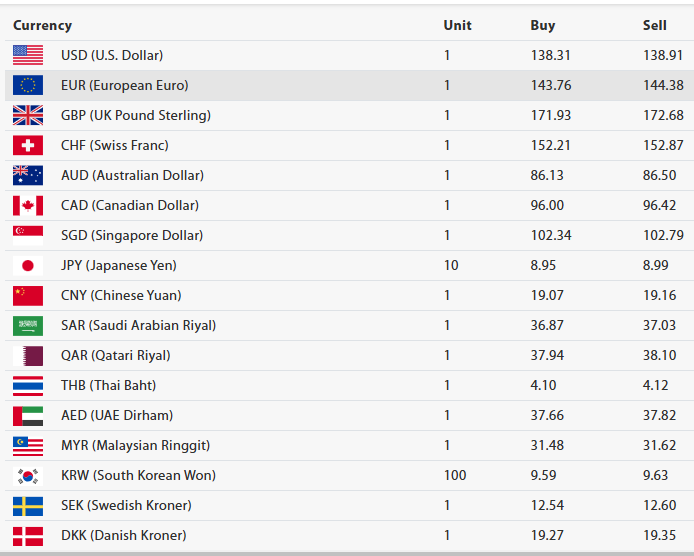Click the Currency column header
694x556 pixels.
coord(42,25)
